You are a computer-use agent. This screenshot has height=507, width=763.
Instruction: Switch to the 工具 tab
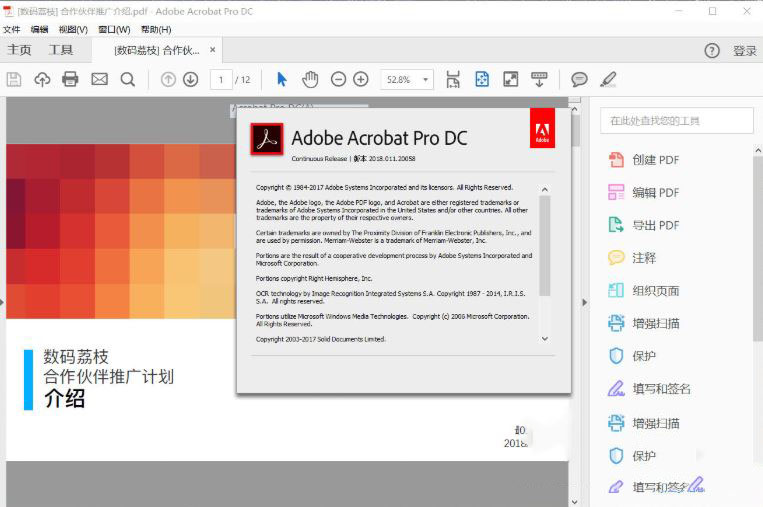(x=61, y=50)
